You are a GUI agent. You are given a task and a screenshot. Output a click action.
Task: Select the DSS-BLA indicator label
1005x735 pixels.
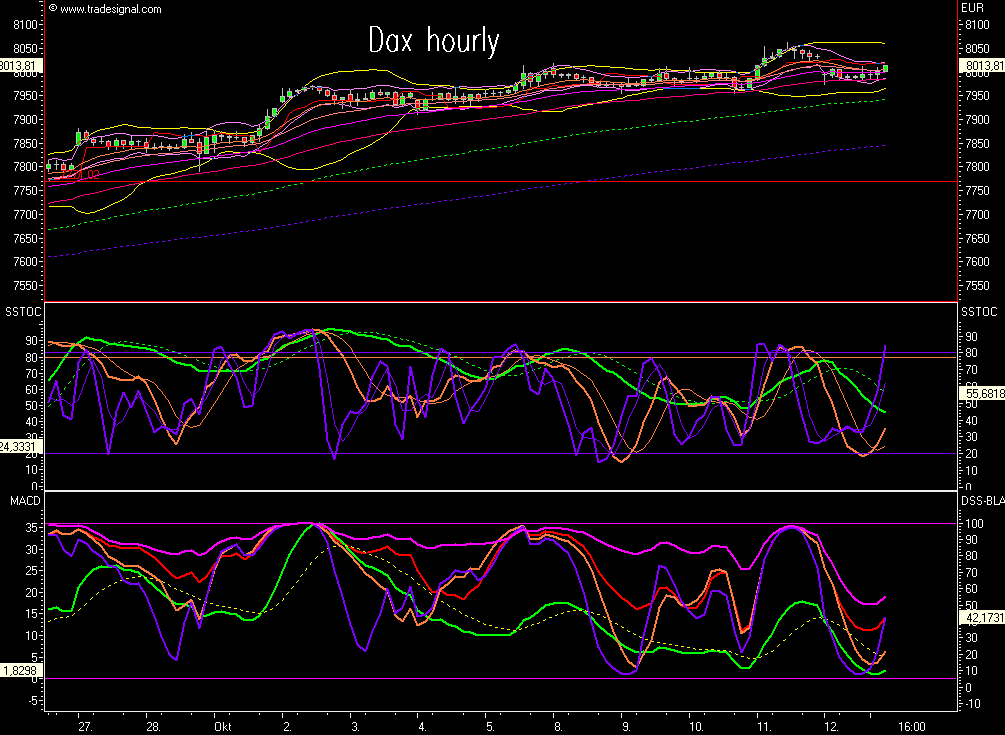pos(981,501)
